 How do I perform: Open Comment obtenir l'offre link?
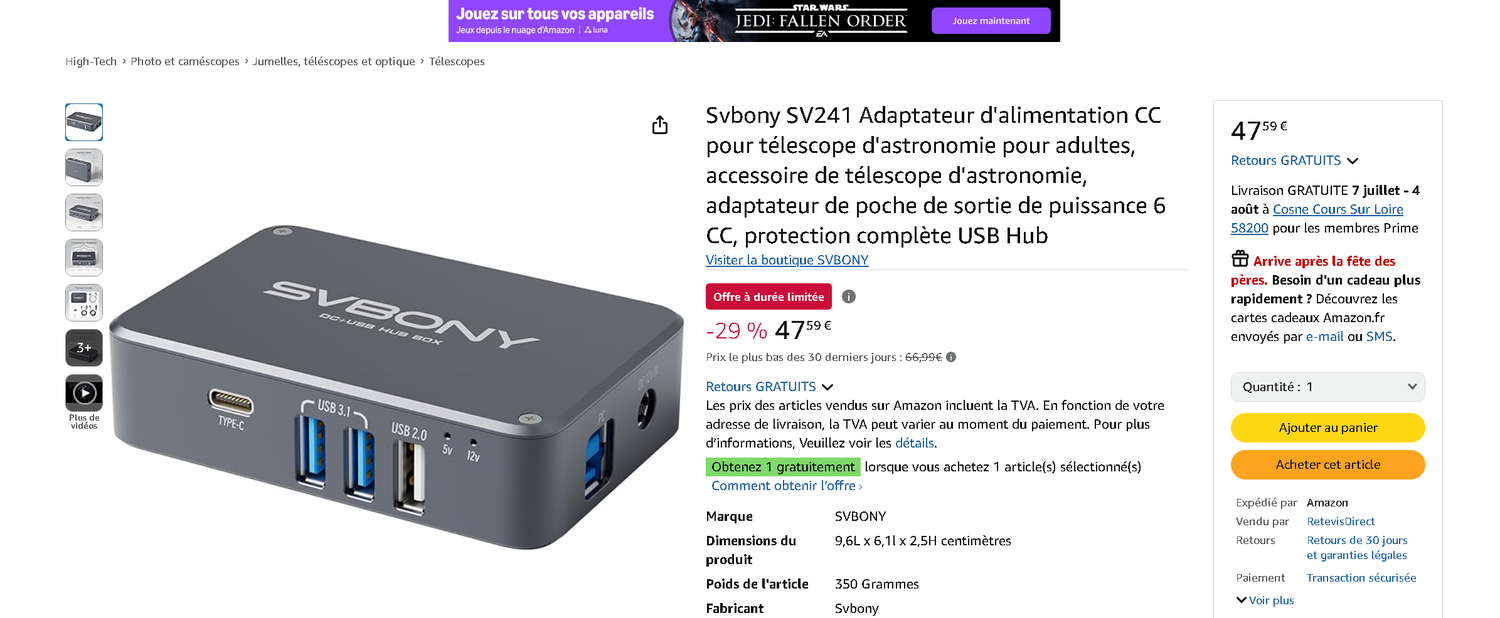787,486
